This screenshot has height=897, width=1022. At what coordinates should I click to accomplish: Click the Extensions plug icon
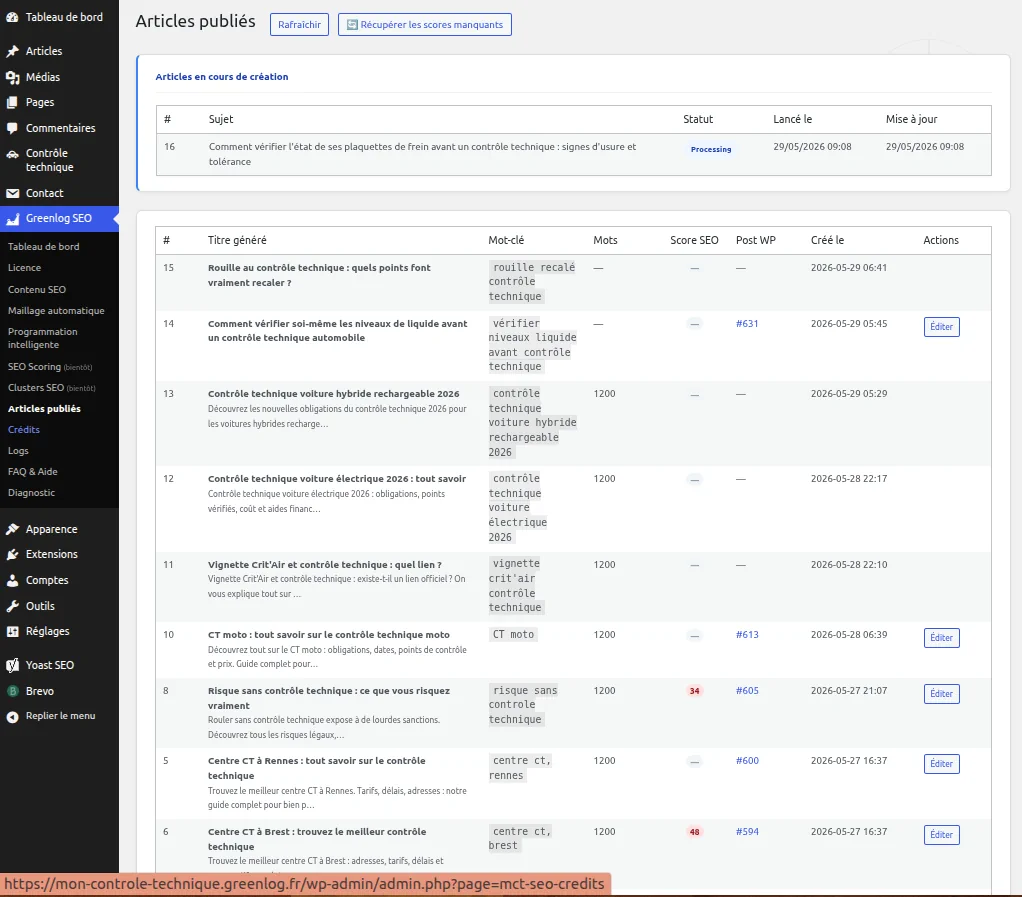tap(12, 555)
